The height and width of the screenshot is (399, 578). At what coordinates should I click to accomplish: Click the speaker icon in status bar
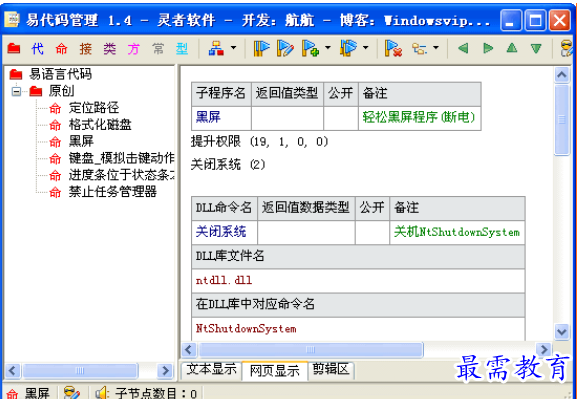click(x=101, y=393)
